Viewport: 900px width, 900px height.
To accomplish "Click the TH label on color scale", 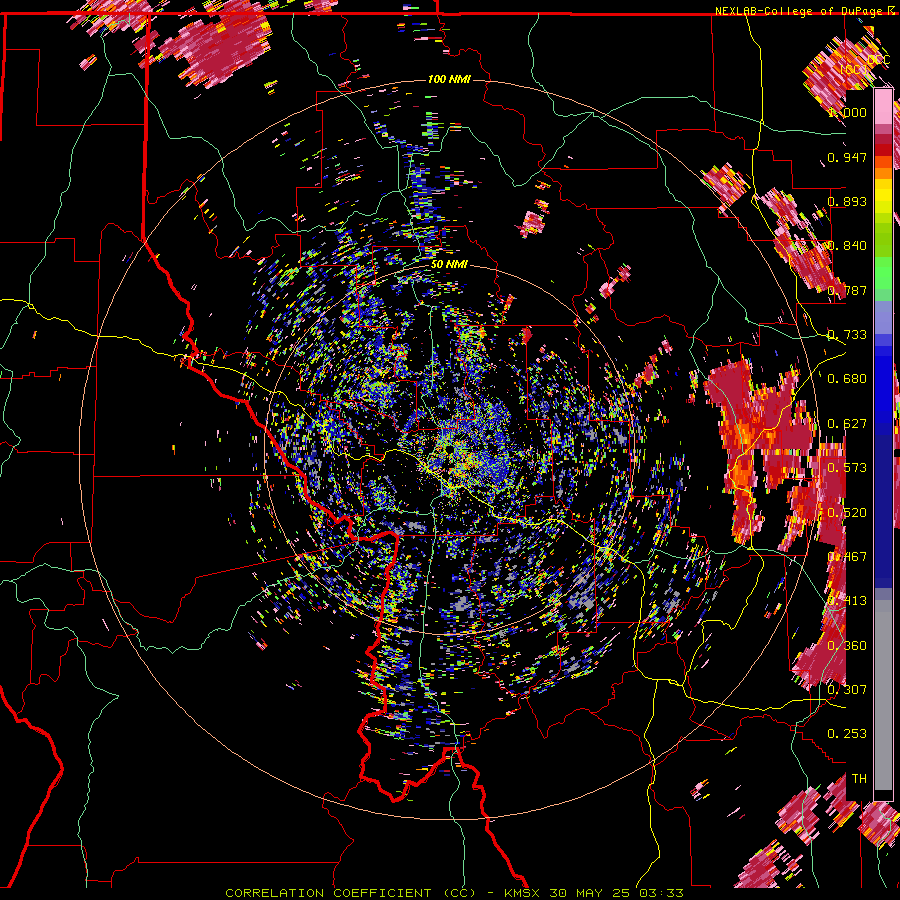I will 859,779.
